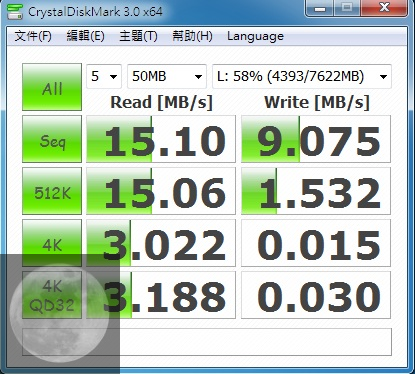Image resolution: width=415 pixels, height=374 pixels.
Task: Open the 文件(F) menu
Action: pyautogui.click(x=33, y=36)
